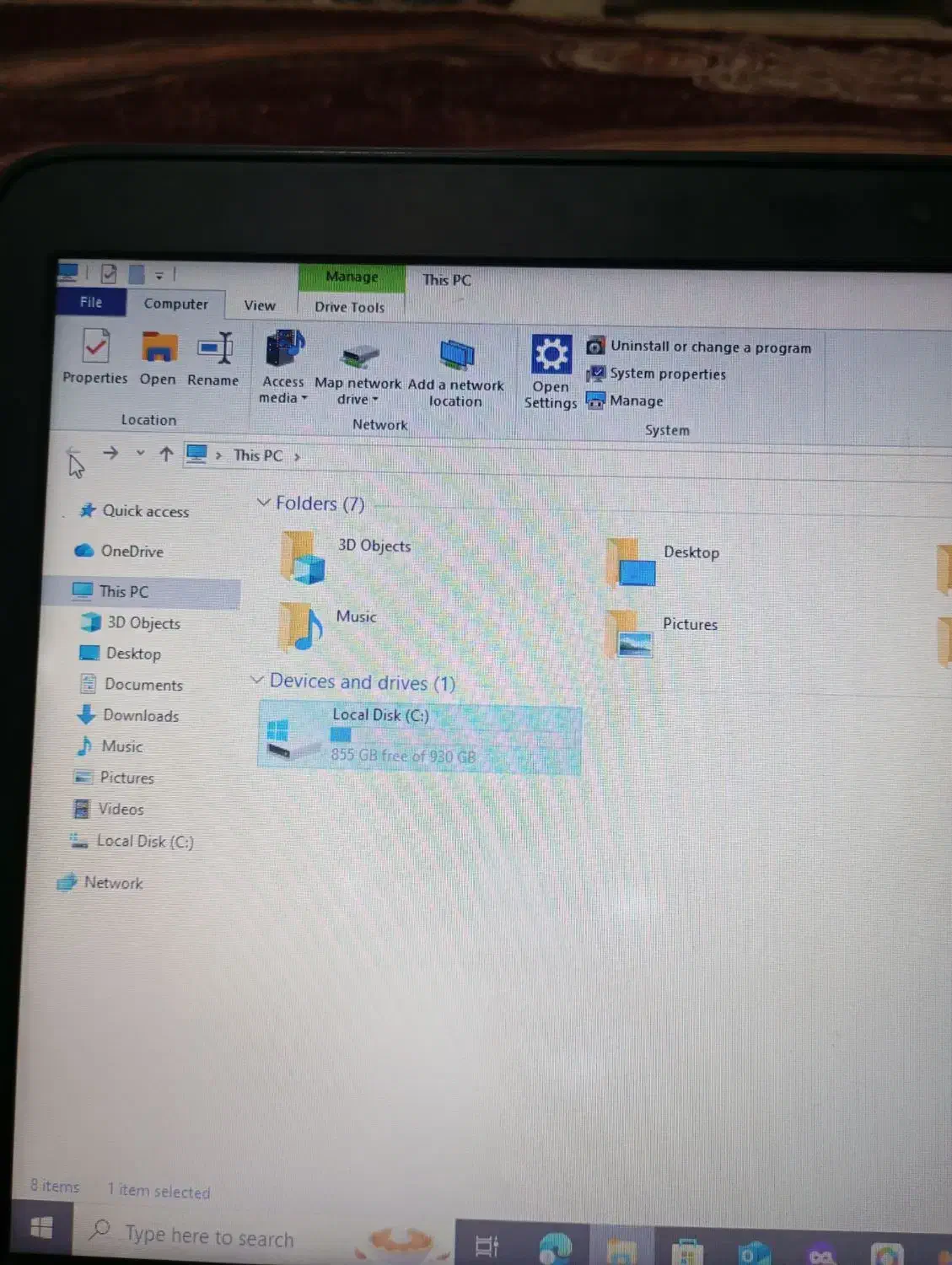
Task: Click the File Explorer taskbar icon
Action: click(x=622, y=1251)
